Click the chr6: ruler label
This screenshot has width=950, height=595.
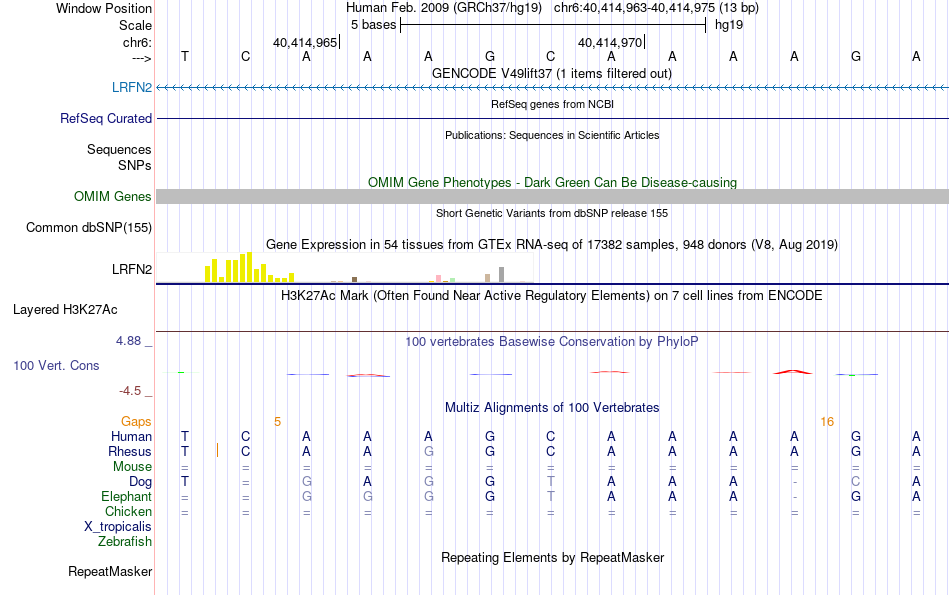(x=137, y=42)
